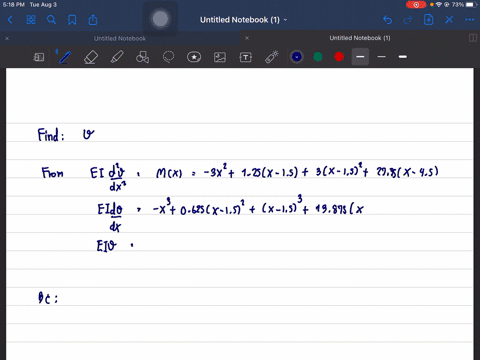Open the thumbnail grid view
480x360 pixels.
(31, 20)
